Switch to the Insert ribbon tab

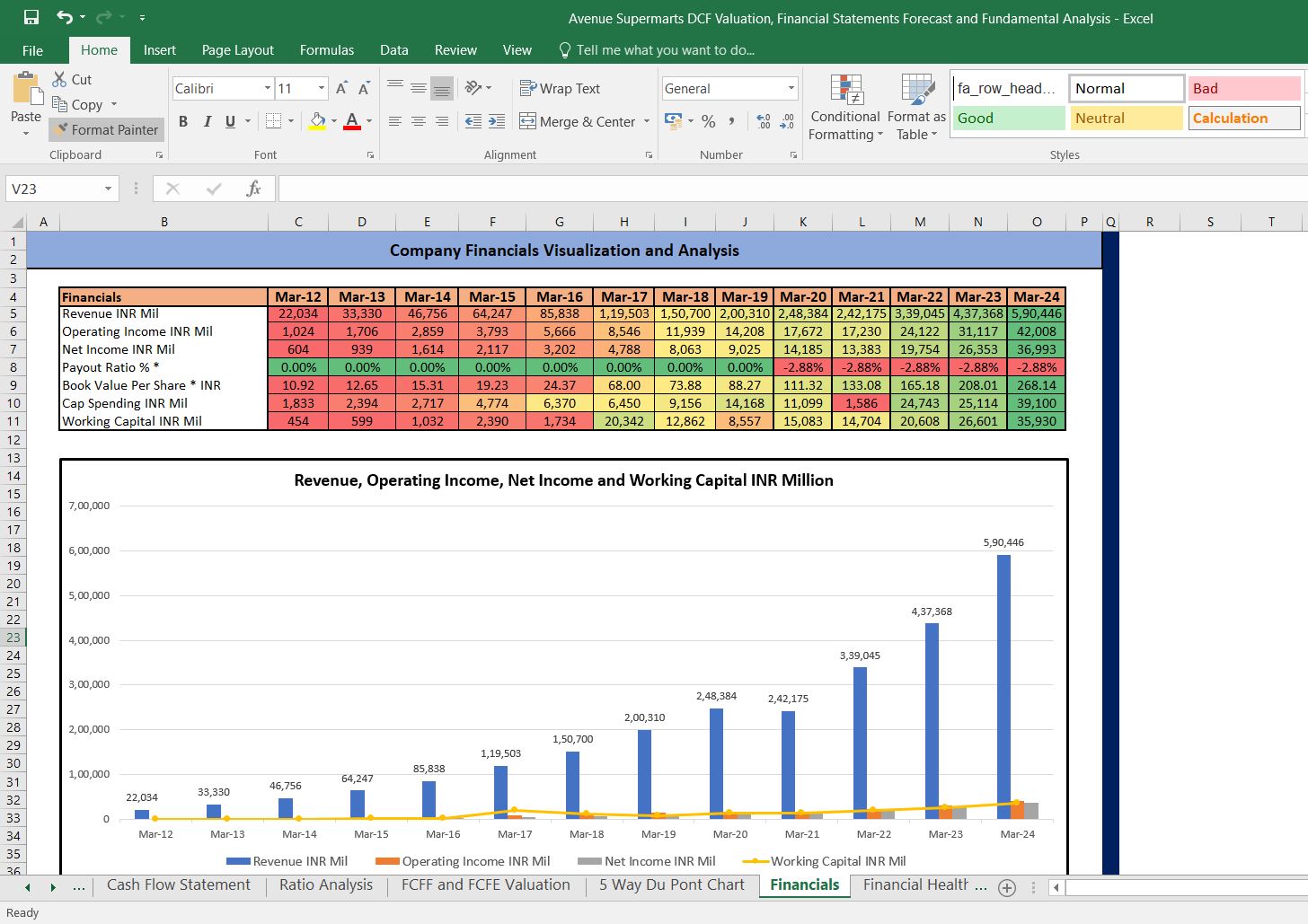tap(160, 50)
